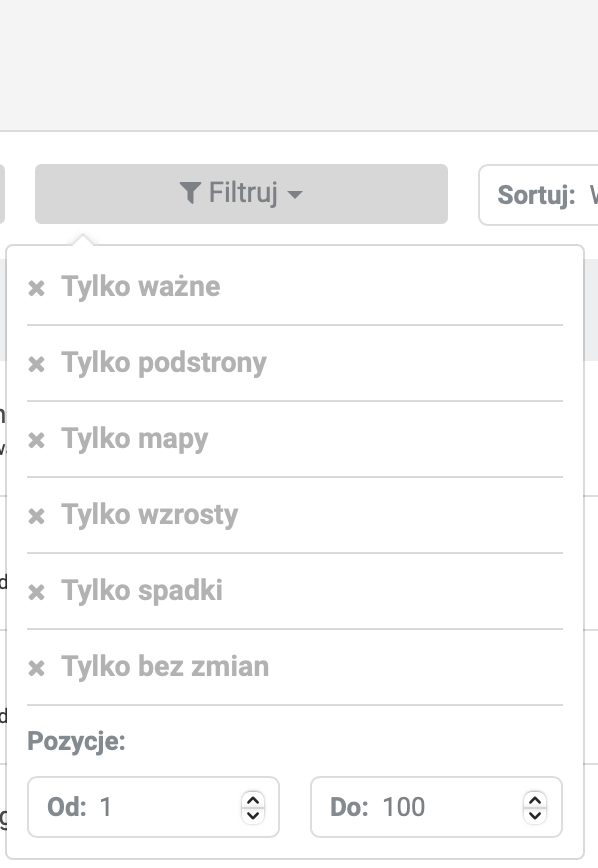Increase the Do position value
This screenshot has height=868, width=598.
tap(535, 800)
